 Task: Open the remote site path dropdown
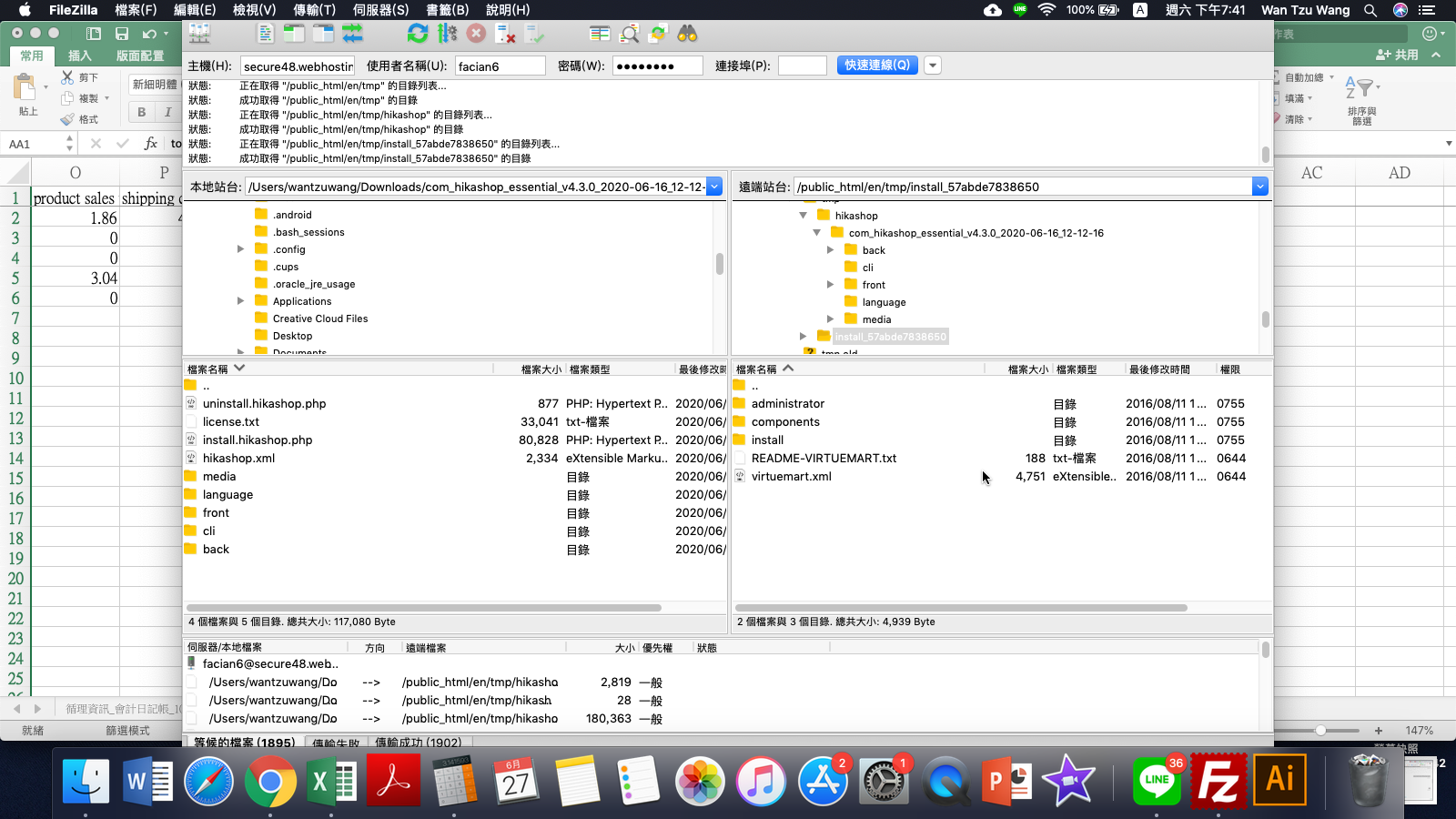(1259, 187)
